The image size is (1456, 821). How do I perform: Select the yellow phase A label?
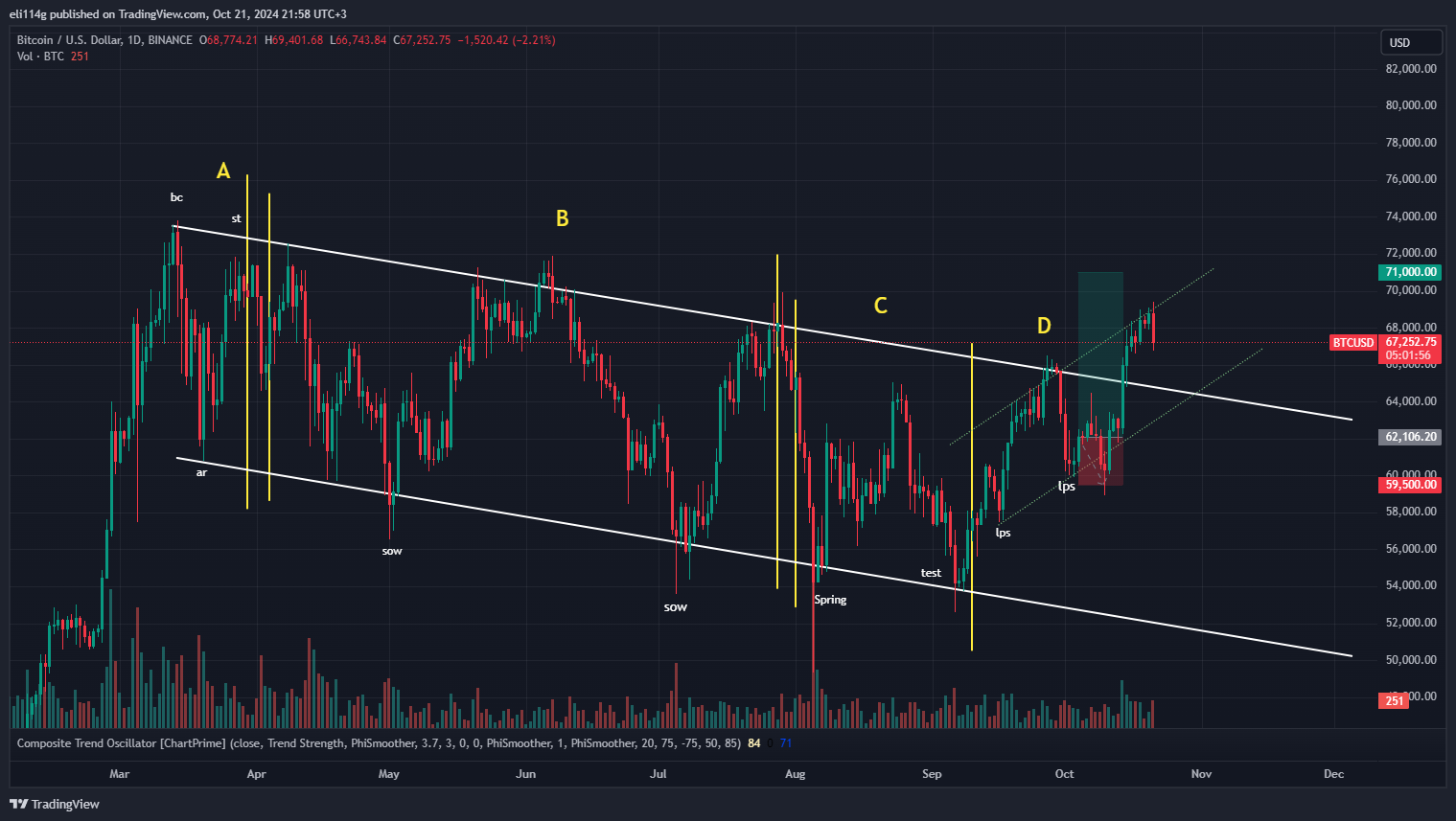(x=223, y=171)
